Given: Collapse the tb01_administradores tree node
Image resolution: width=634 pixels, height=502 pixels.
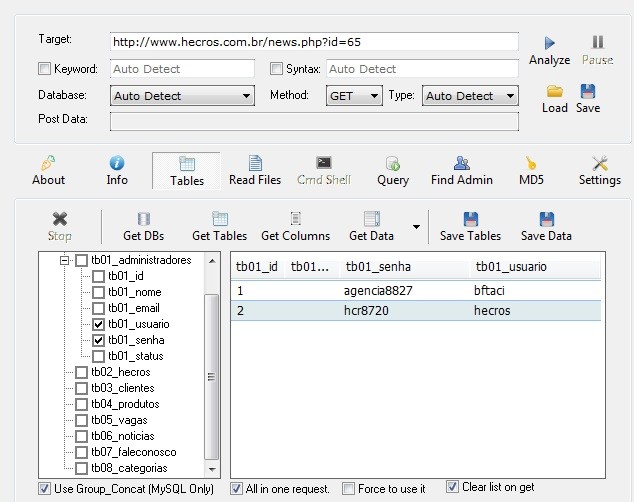Looking at the screenshot, I should pos(64,260).
